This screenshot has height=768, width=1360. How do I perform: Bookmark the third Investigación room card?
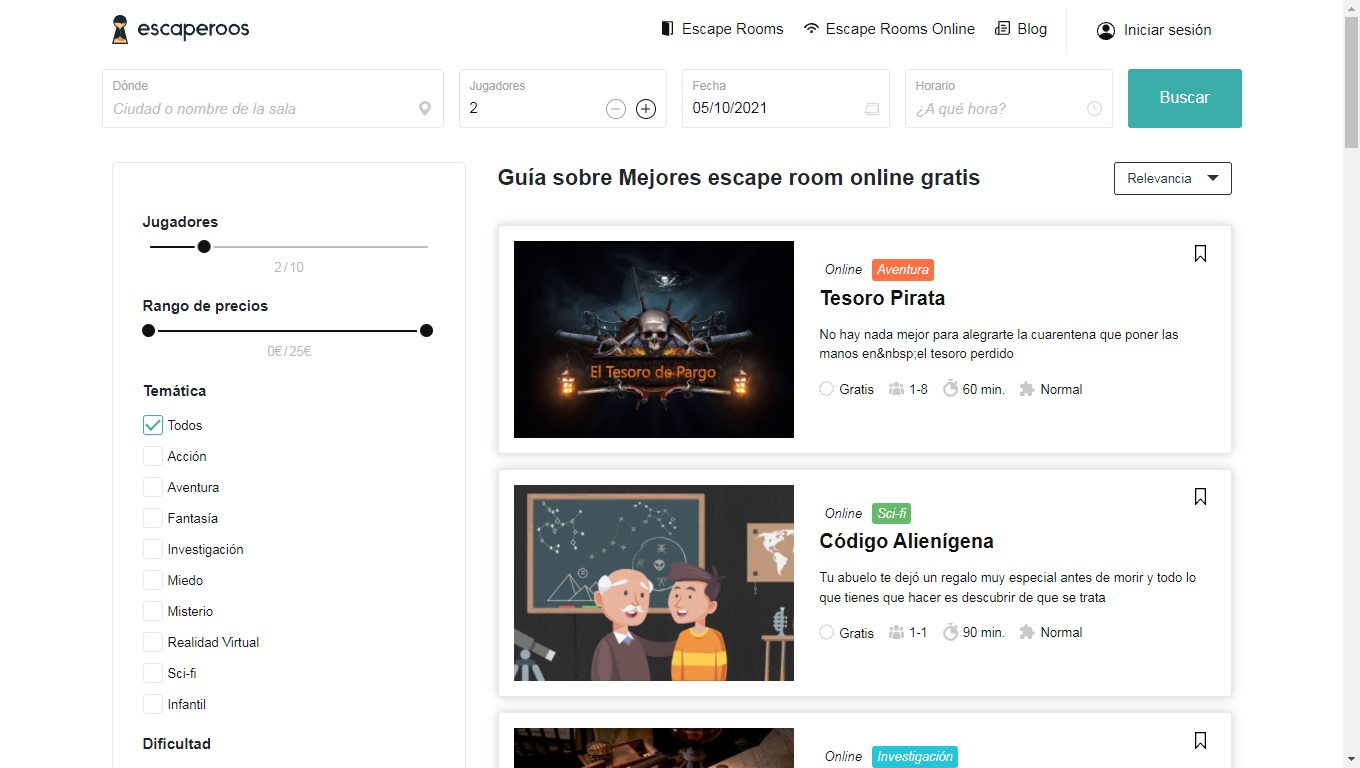[1200, 741]
